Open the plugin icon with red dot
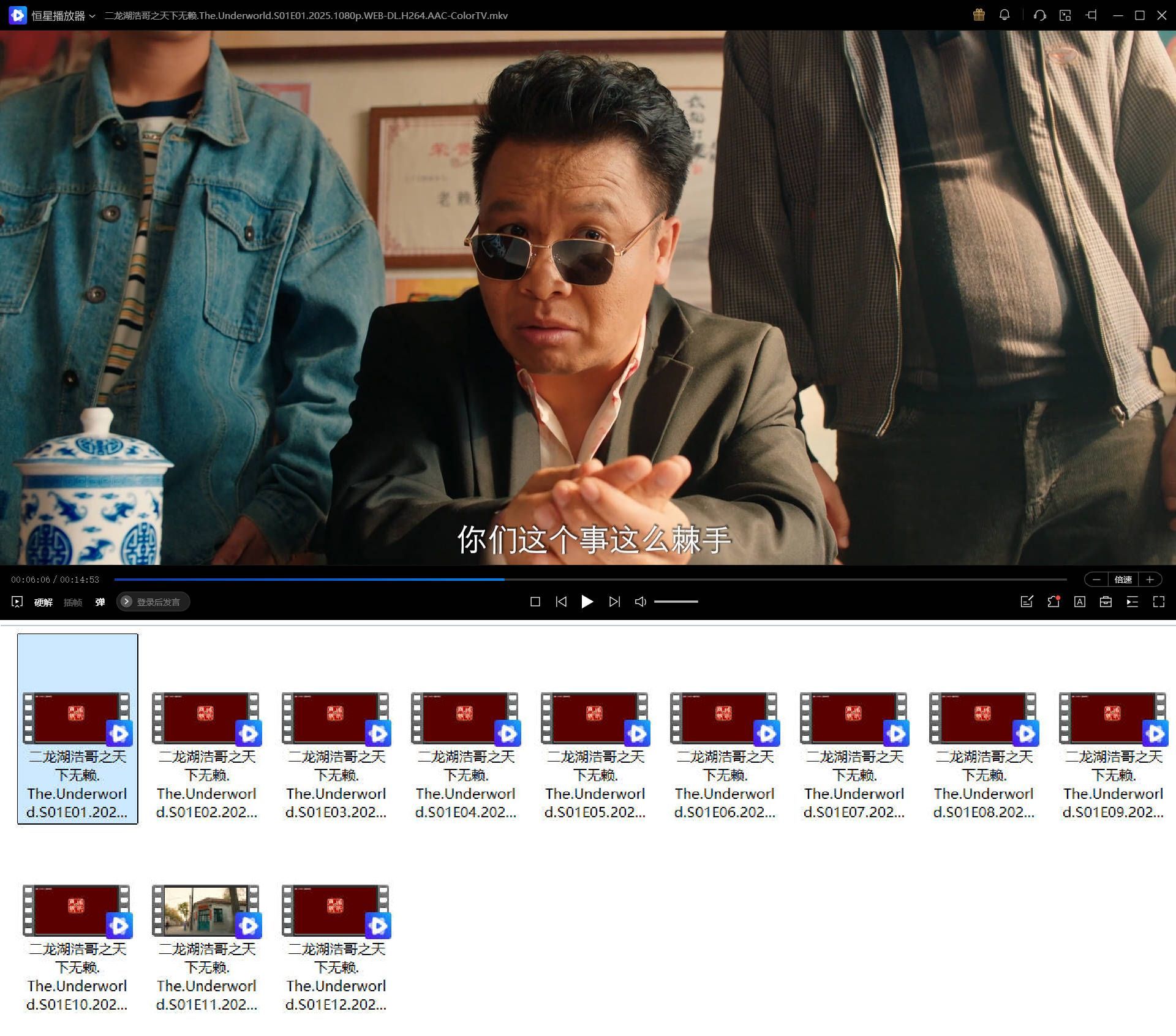The image size is (1176, 1036). coord(1053,602)
